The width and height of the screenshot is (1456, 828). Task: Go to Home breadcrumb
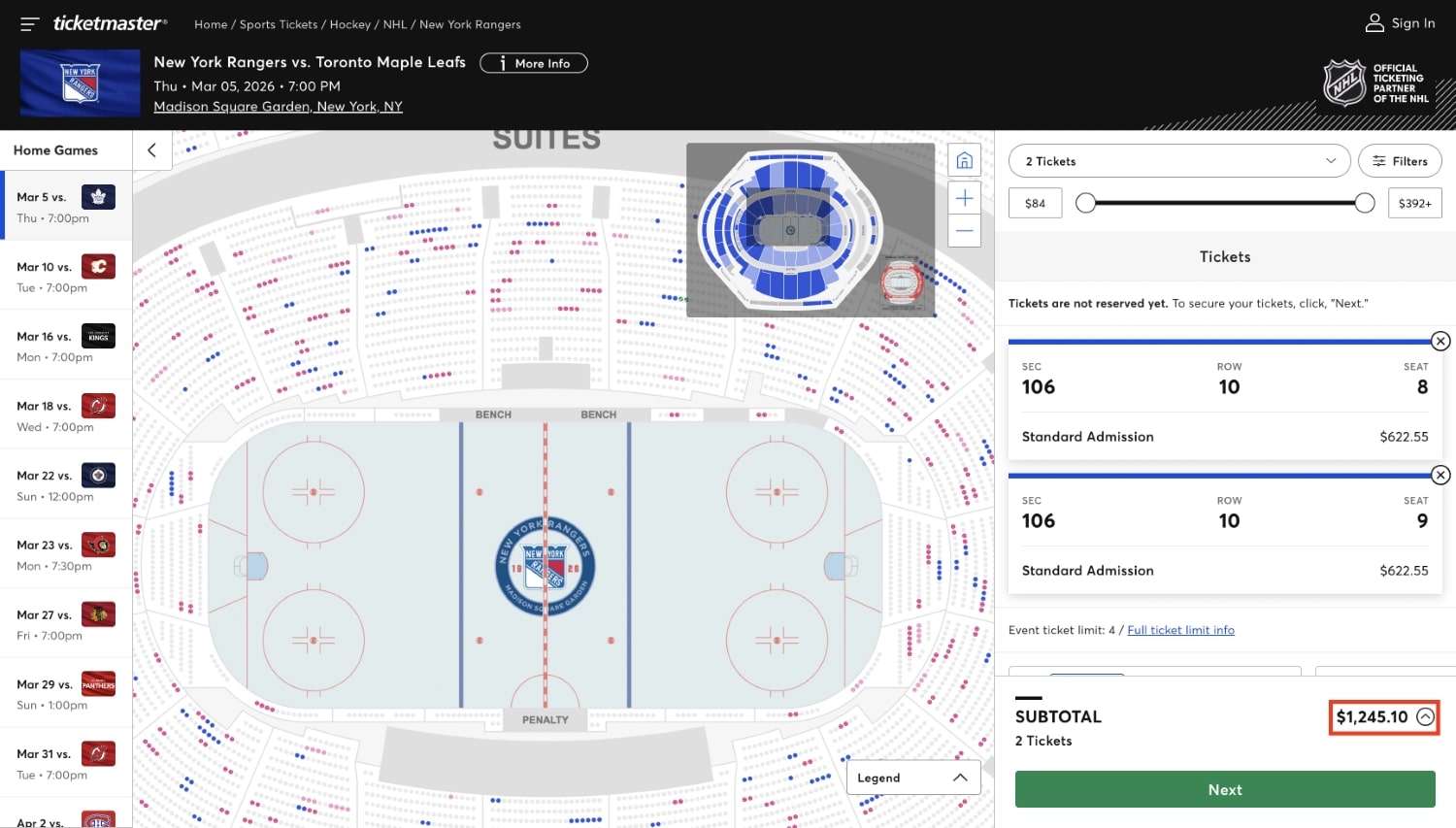tap(211, 24)
